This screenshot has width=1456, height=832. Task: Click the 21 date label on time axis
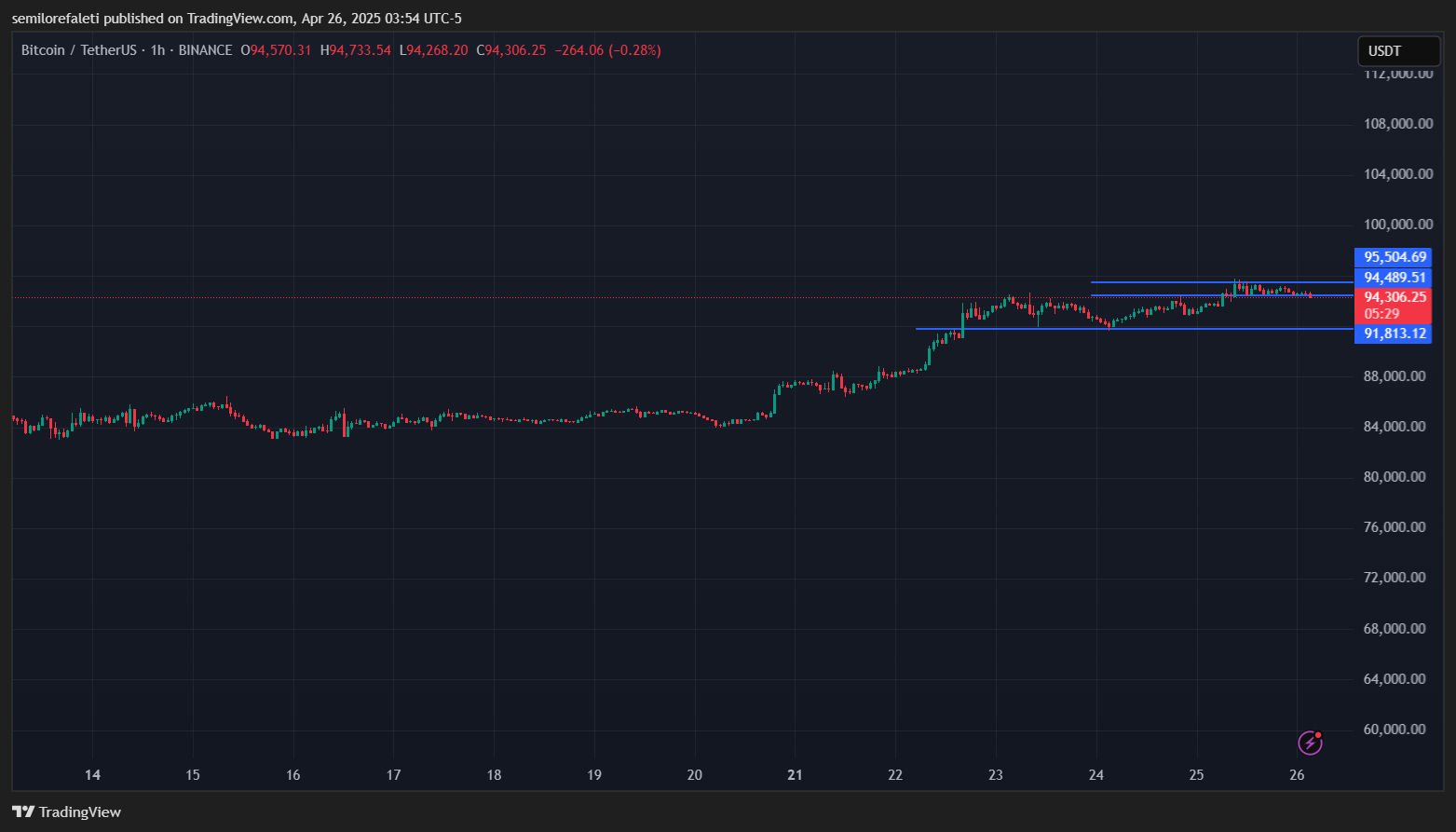tap(795, 774)
